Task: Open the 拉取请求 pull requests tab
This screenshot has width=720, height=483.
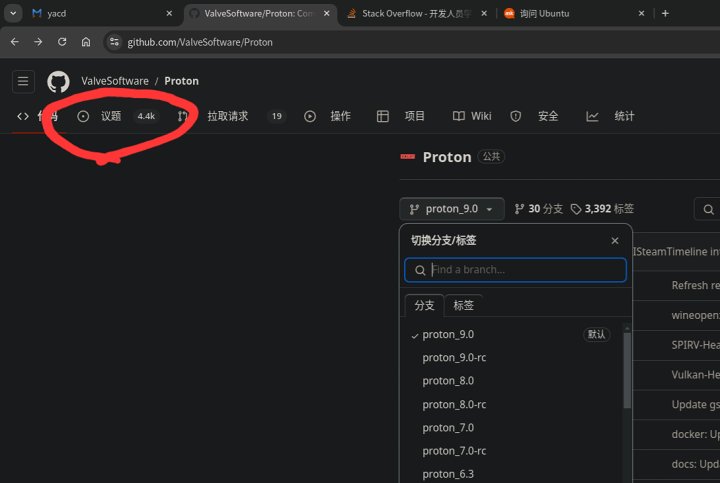Action: (x=227, y=116)
